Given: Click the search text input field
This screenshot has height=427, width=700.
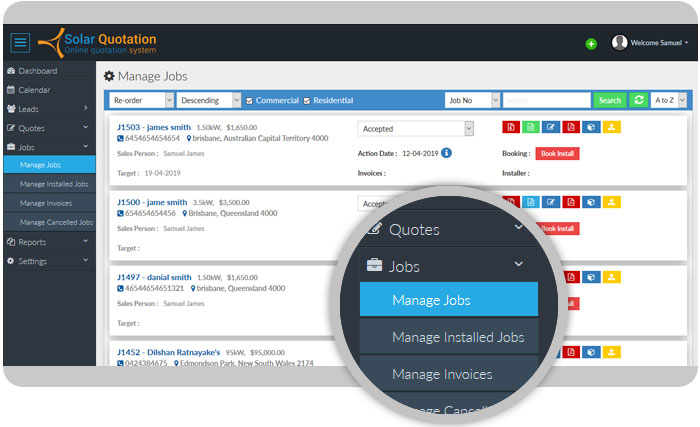Looking at the screenshot, I should 546,100.
